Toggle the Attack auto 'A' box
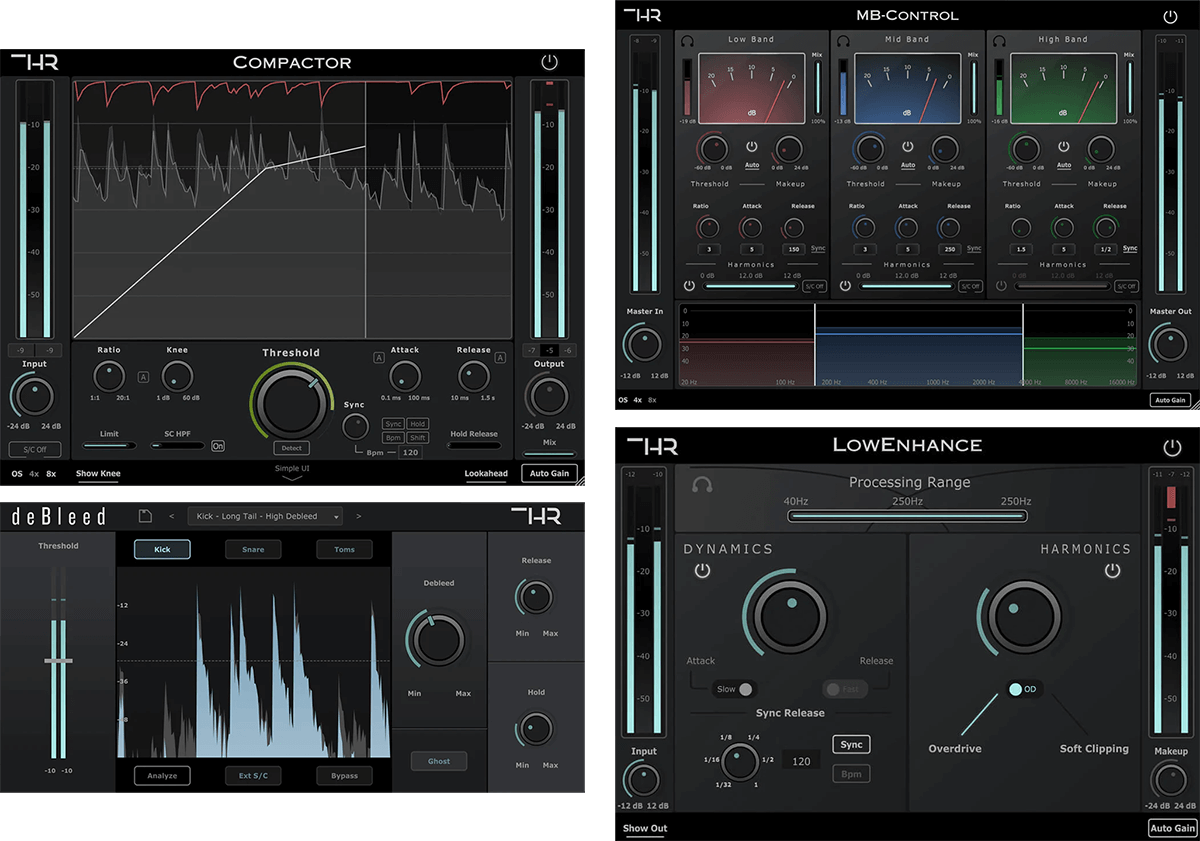Image resolution: width=1200 pixels, height=841 pixels. tap(379, 357)
